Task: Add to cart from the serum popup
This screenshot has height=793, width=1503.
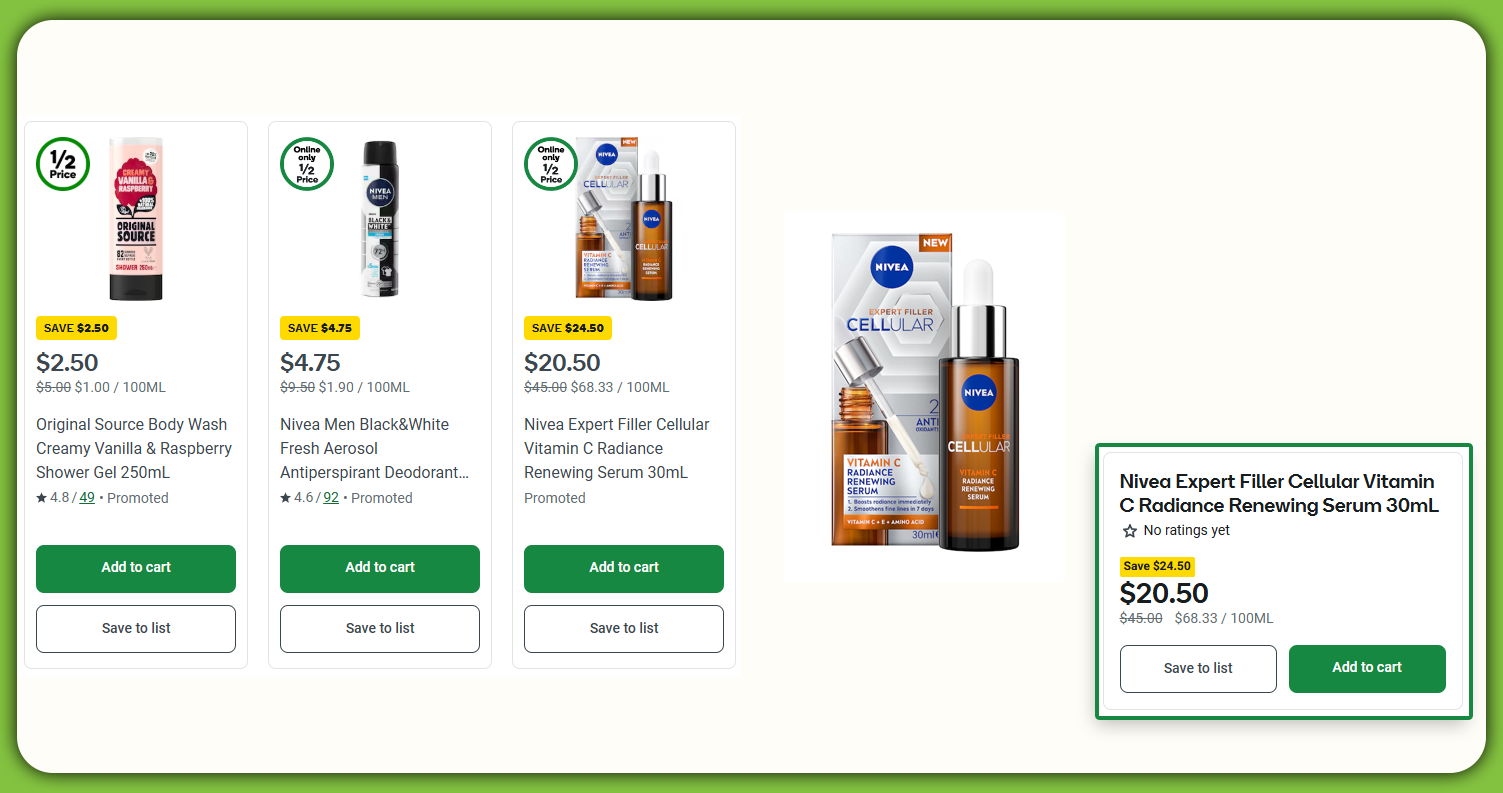Action: coord(1367,669)
